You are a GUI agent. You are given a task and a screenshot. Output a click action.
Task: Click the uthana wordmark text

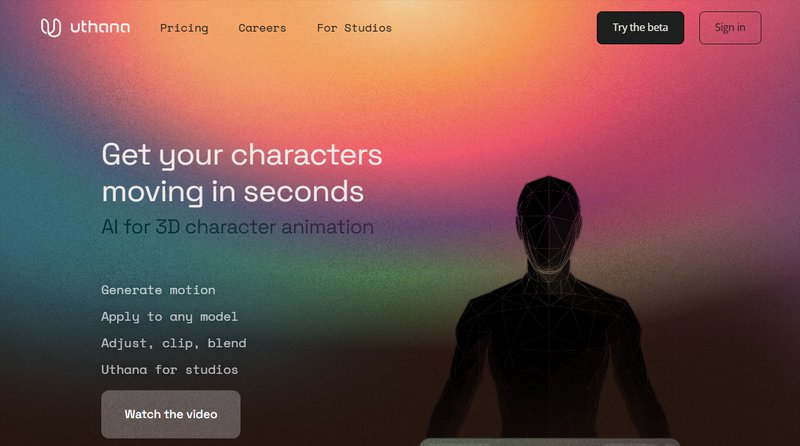pyautogui.click(x=100, y=27)
